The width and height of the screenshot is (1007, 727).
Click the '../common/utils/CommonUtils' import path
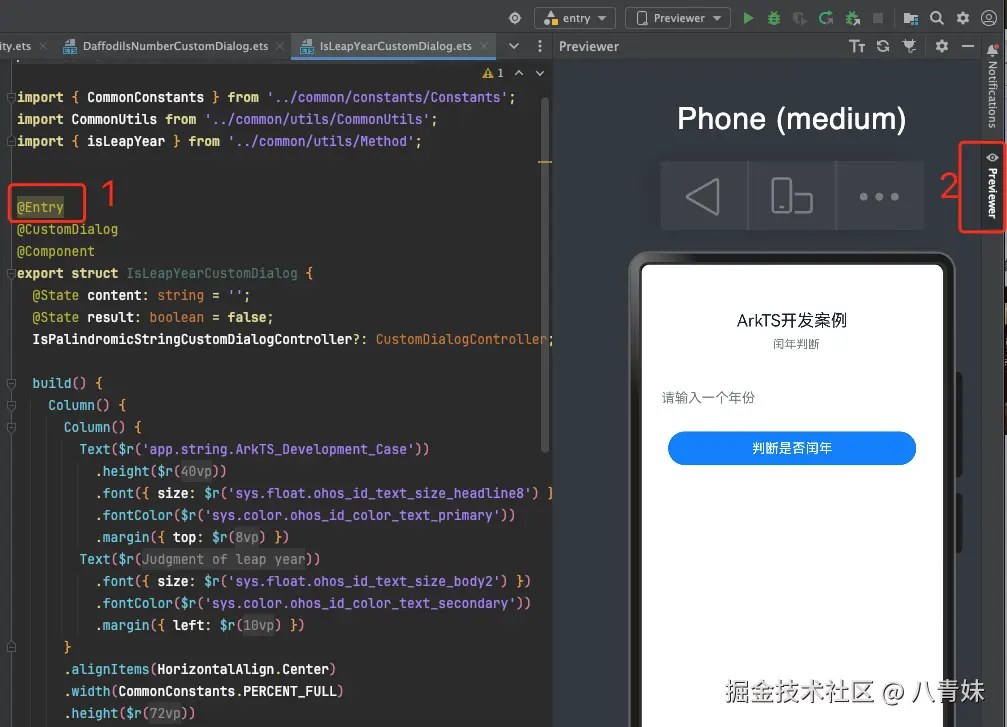[x=317, y=119]
